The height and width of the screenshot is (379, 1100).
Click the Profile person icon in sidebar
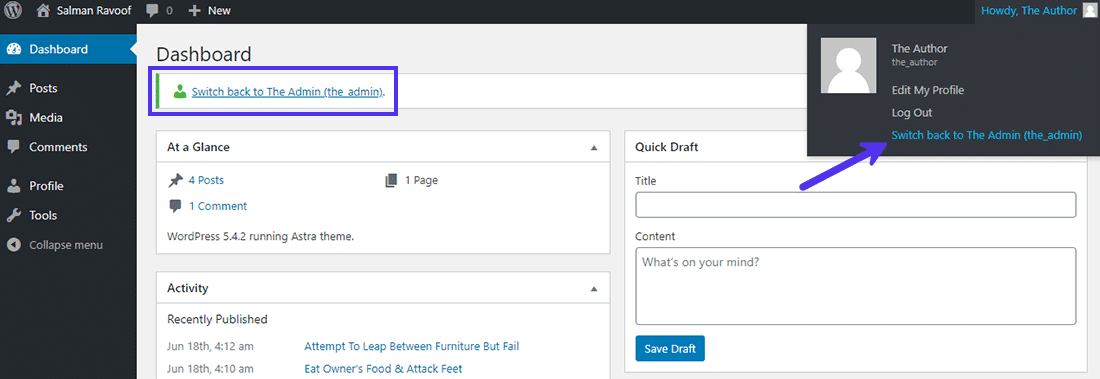point(13,186)
